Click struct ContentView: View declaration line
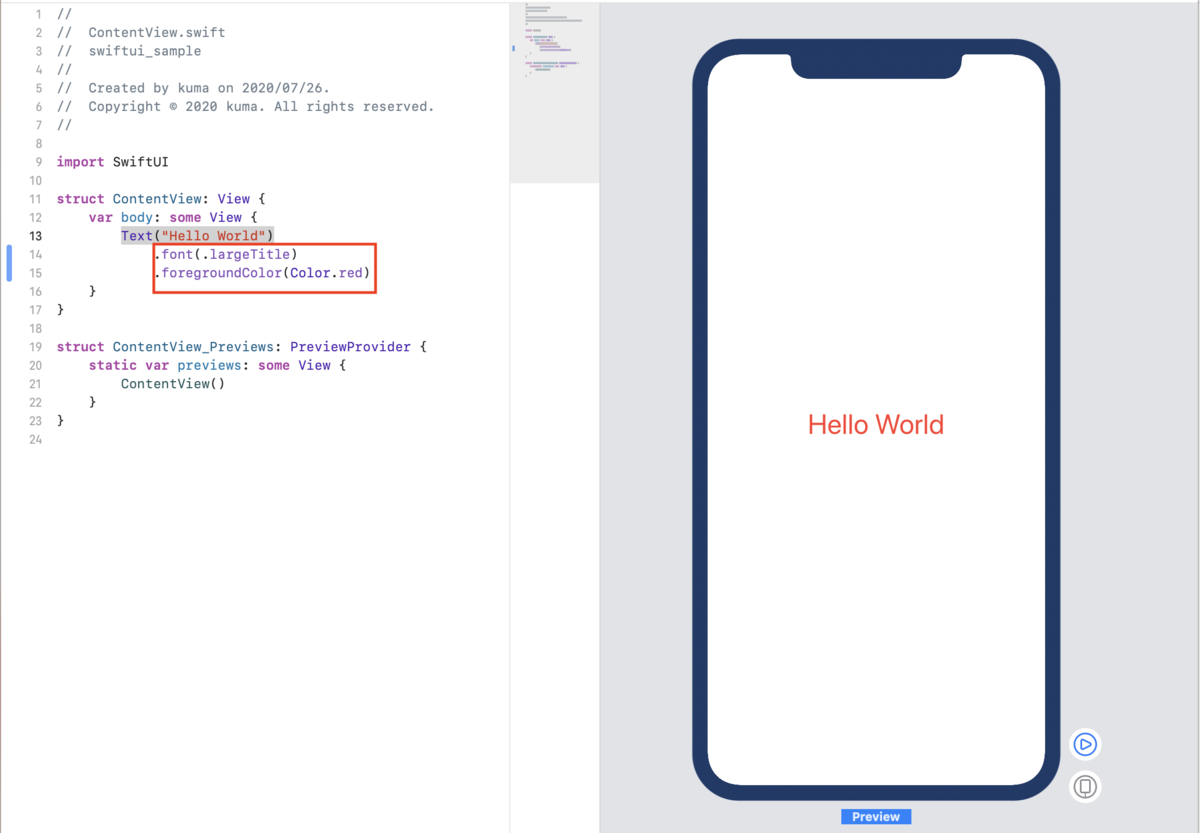The height and width of the screenshot is (833, 1200). tap(161, 199)
